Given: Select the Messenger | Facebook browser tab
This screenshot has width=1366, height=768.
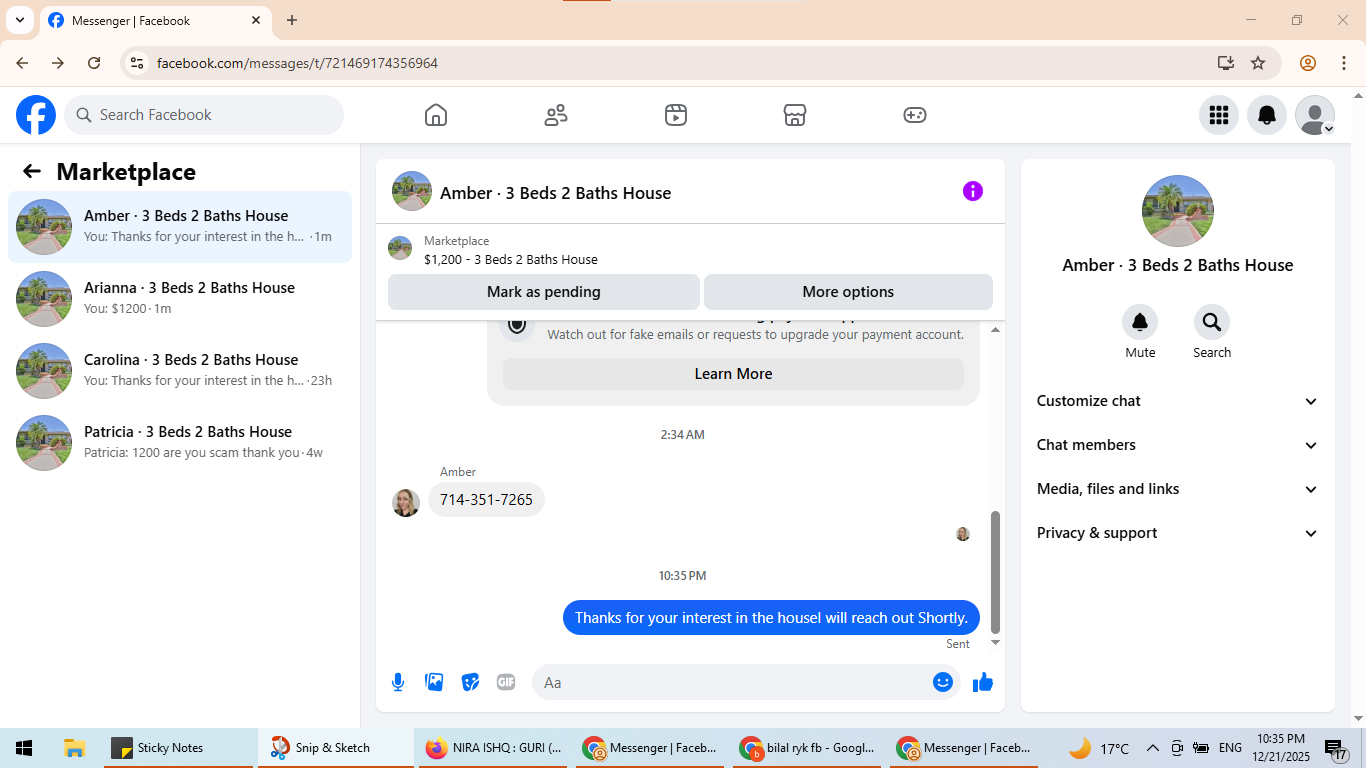Looking at the screenshot, I should click(x=155, y=20).
